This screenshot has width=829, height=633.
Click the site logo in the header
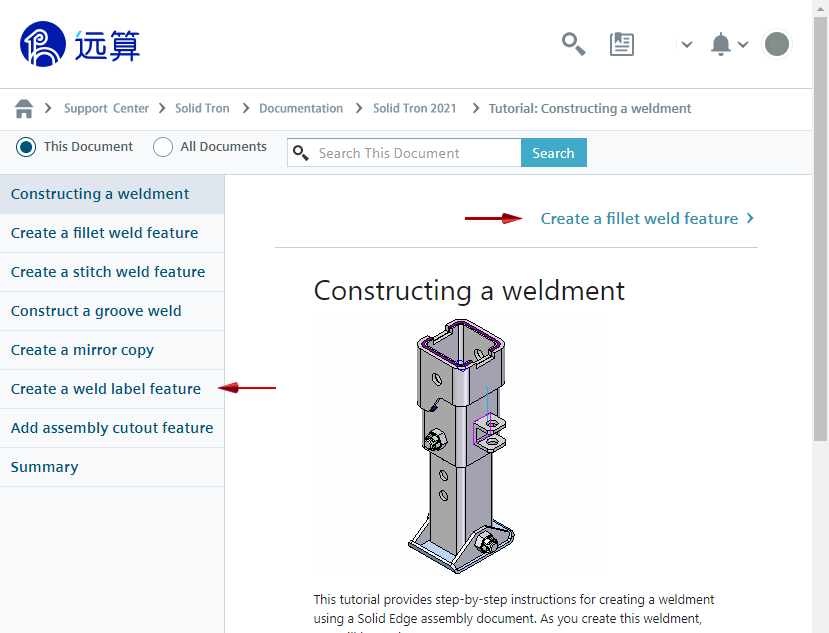pyautogui.click(x=80, y=45)
